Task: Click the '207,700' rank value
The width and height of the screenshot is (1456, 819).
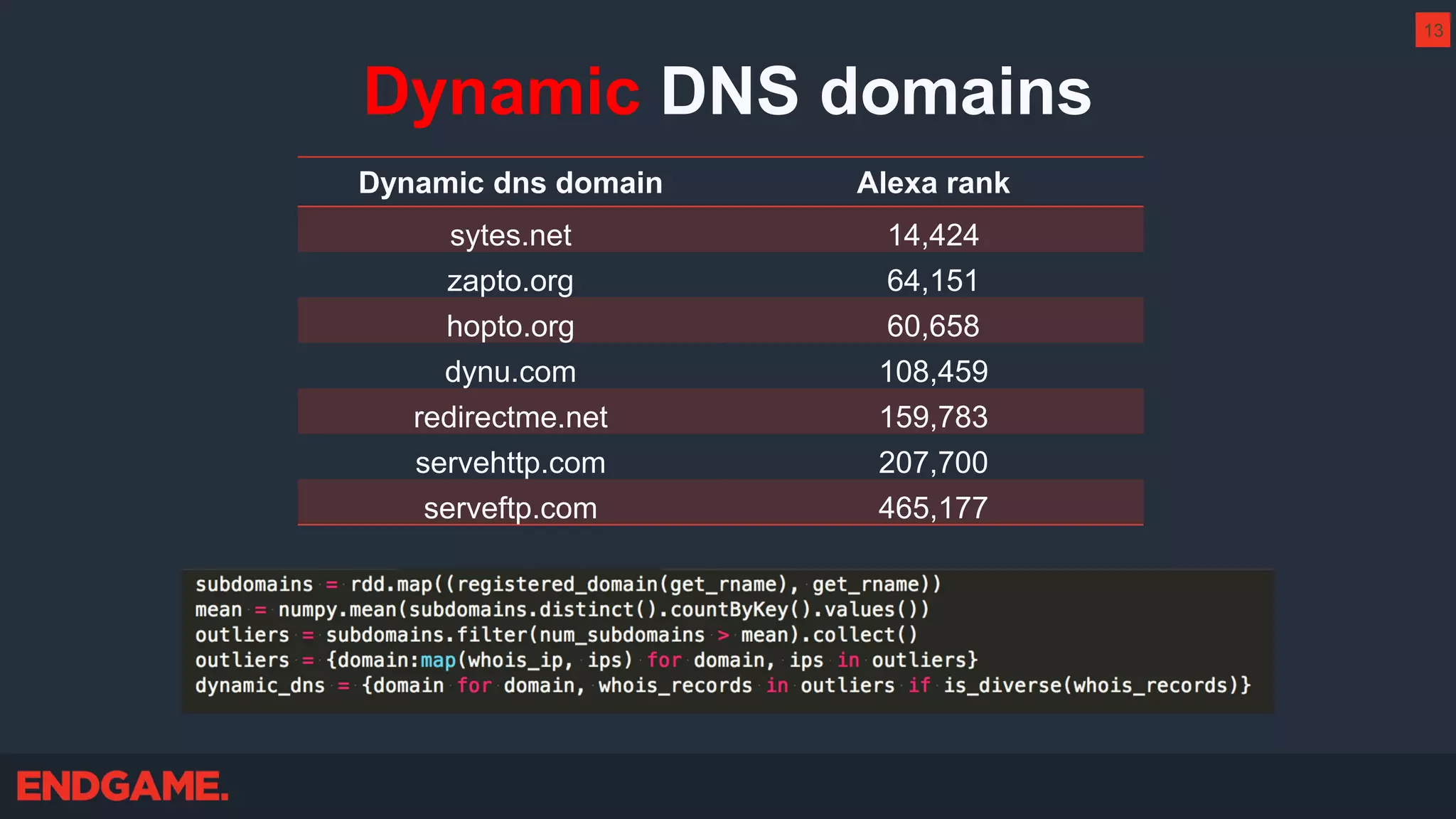Action: point(933,463)
